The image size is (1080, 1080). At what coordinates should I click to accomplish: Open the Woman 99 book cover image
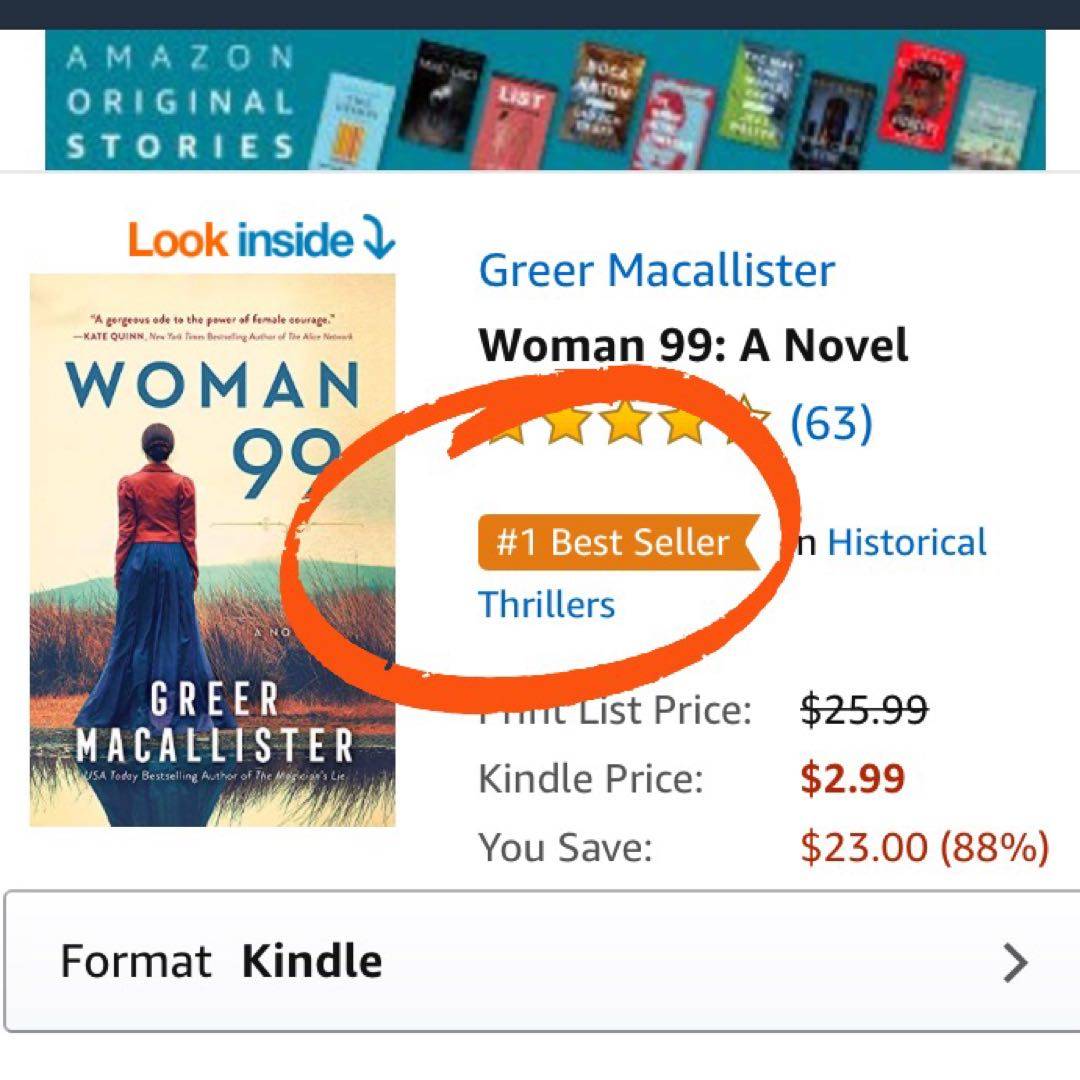(x=212, y=550)
